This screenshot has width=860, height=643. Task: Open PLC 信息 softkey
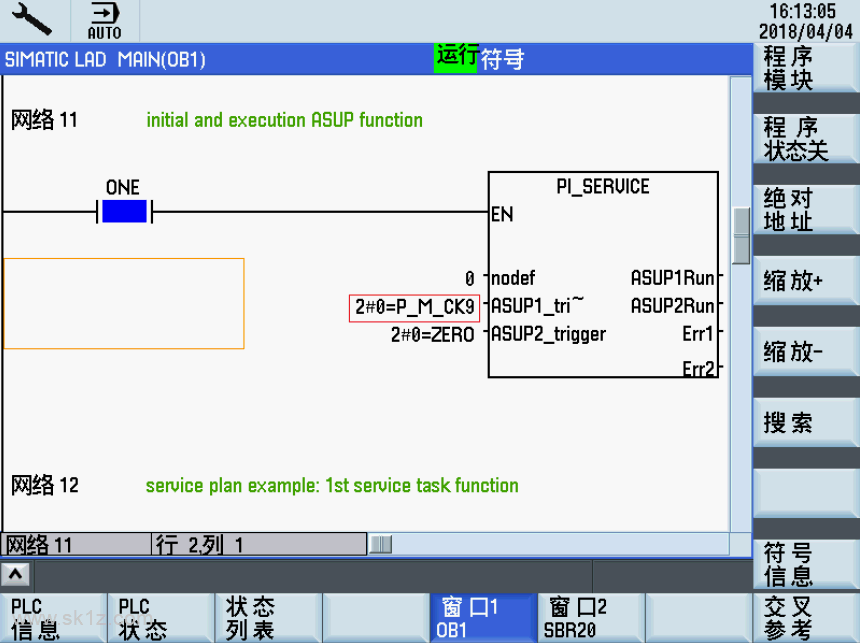pos(53,618)
